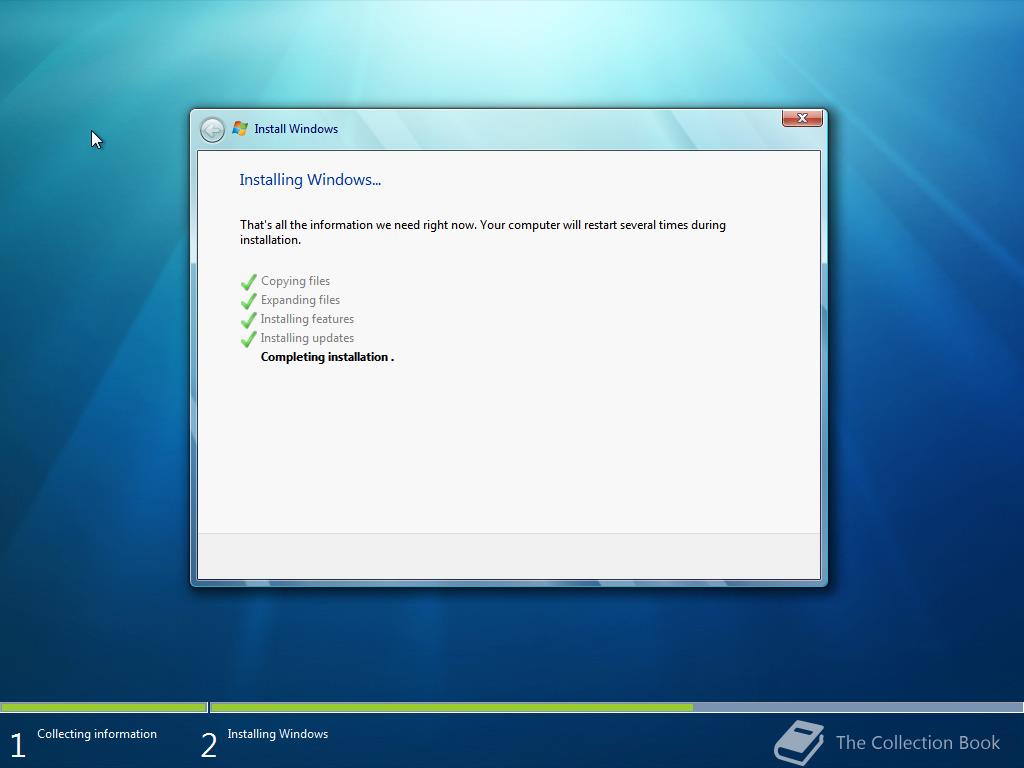Click the checkmark next to Installing features

pos(248,319)
